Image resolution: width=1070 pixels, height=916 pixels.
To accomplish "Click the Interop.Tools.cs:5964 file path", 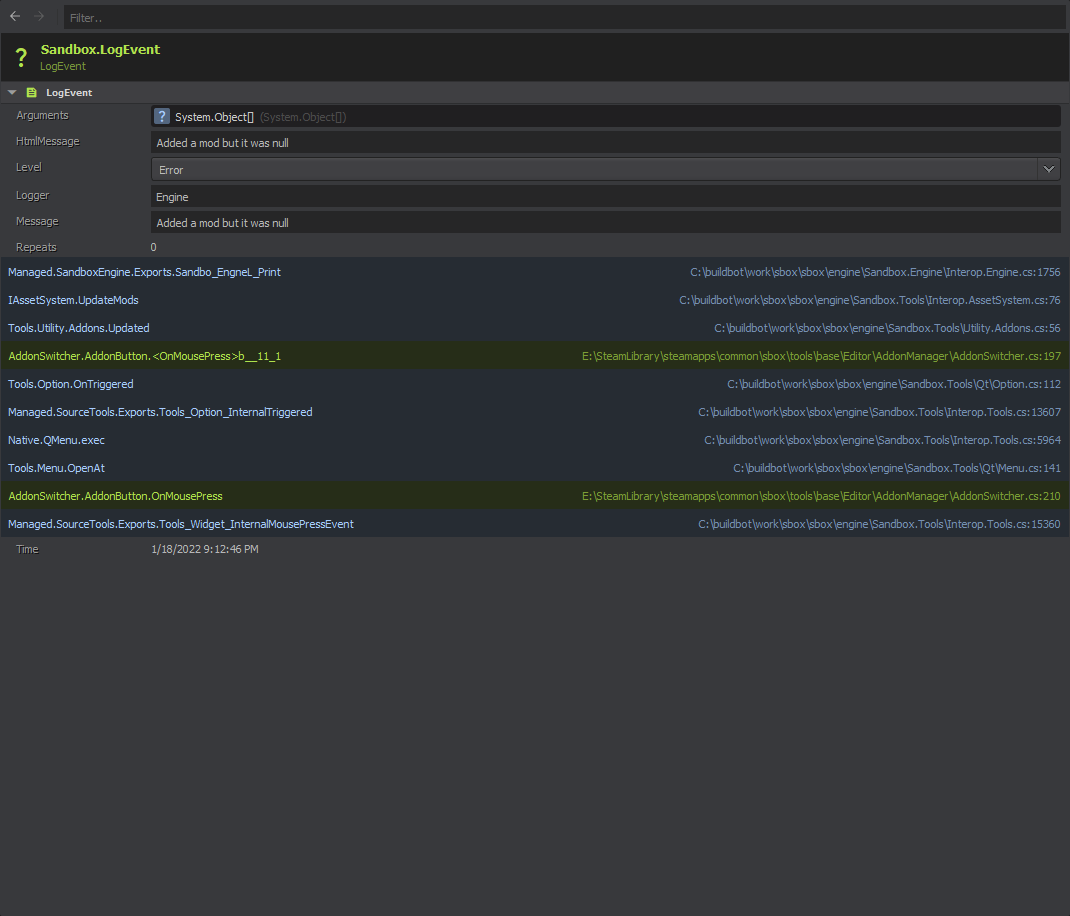I will [x=882, y=440].
